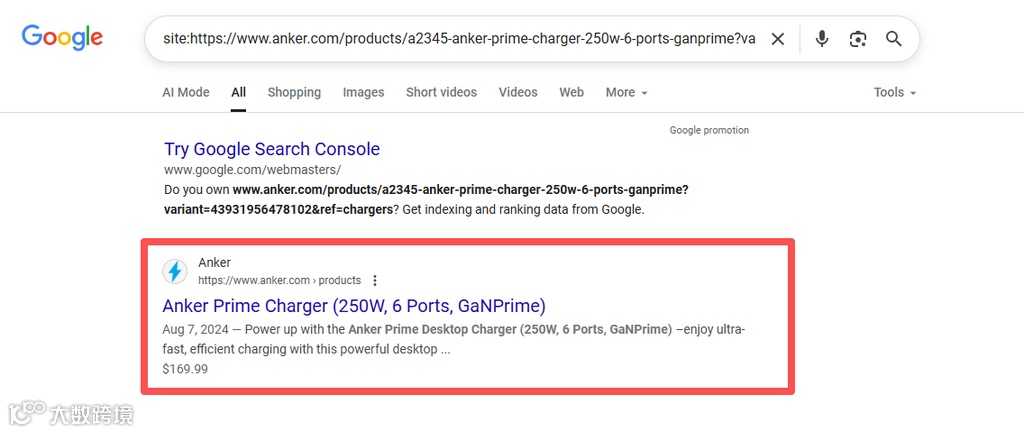This screenshot has height=433, width=1024.
Task: Switch to AI Mode tab
Action: click(186, 92)
